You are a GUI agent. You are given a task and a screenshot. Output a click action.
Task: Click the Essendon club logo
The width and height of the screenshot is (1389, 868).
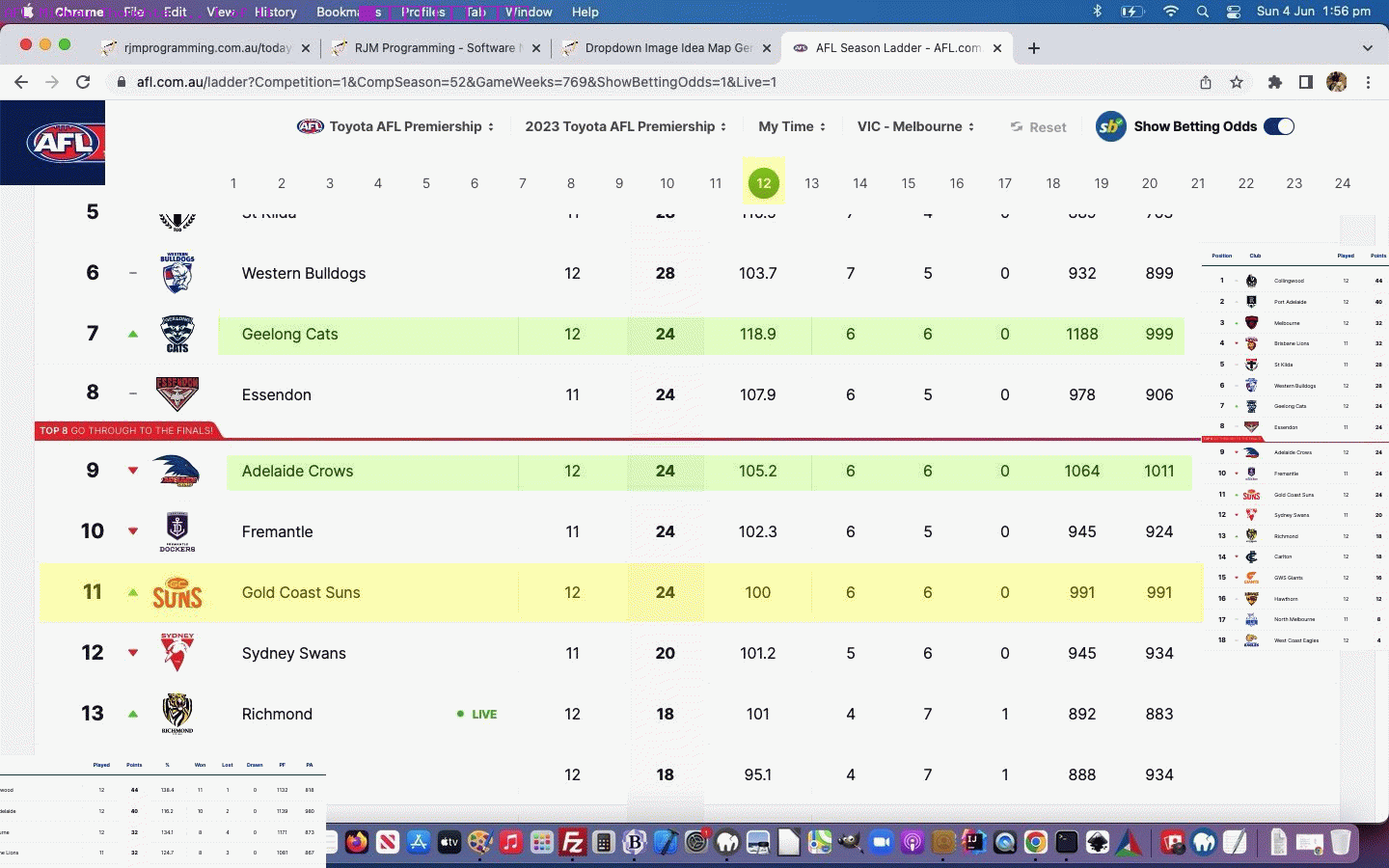tap(177, 394)
